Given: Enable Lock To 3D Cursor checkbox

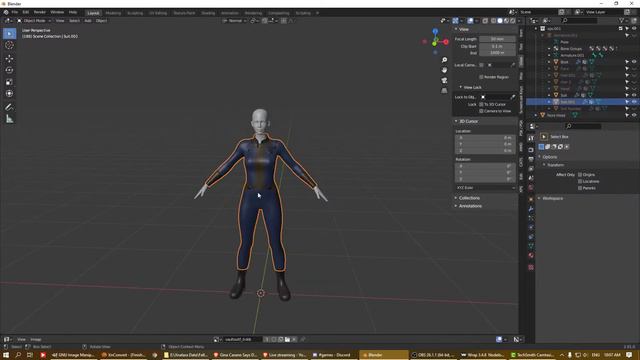Looking at the screenshot, I should tap(481, 104).
